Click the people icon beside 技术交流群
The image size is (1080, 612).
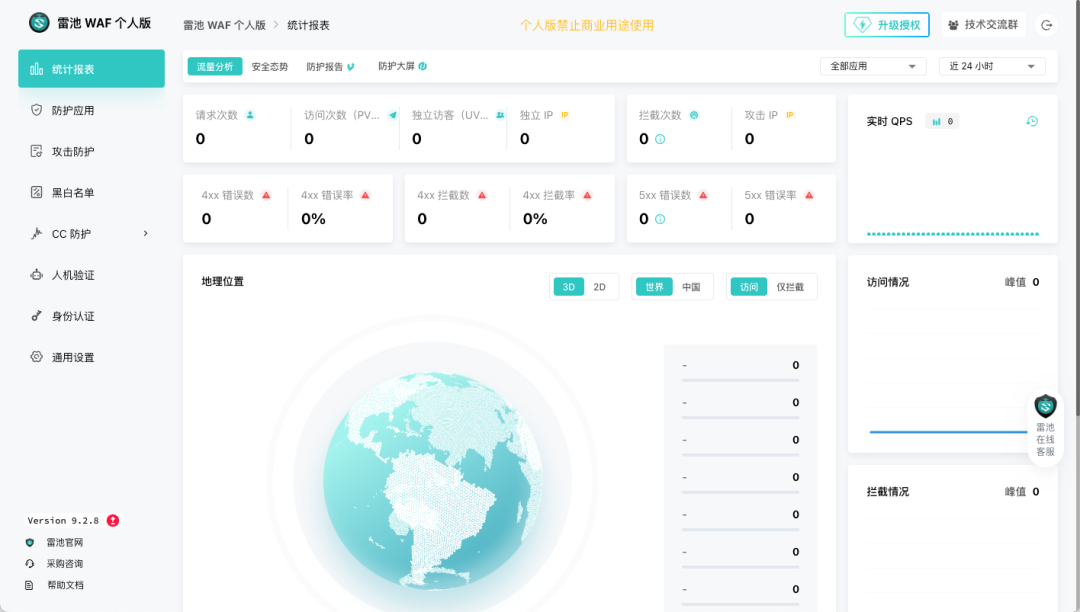(953, 25)
